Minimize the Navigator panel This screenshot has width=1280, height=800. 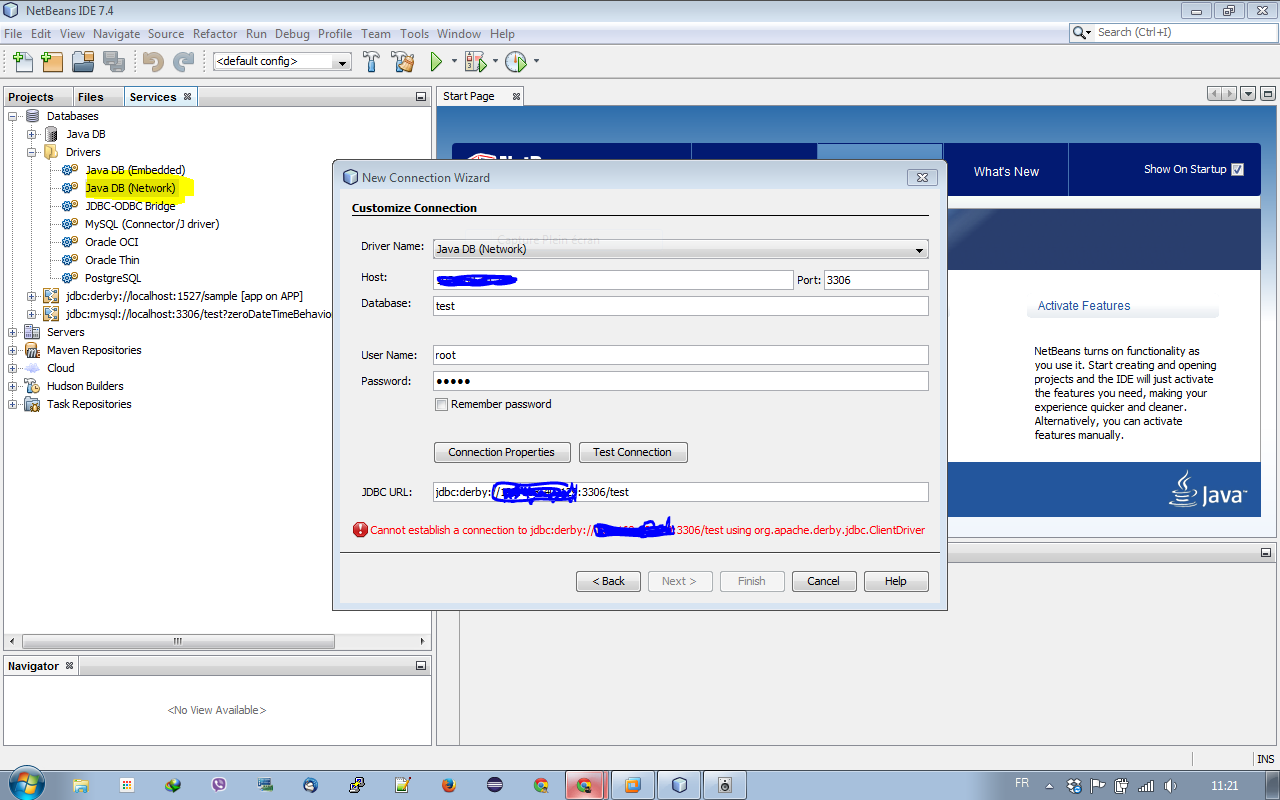point(421,666)
